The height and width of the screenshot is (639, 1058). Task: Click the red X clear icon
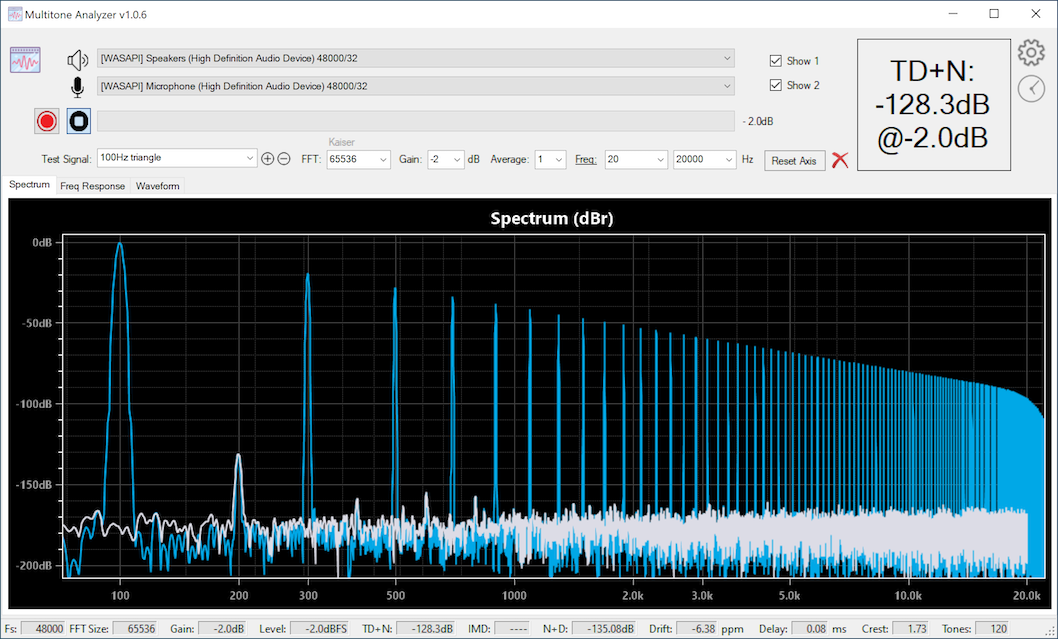click(840, 160)
